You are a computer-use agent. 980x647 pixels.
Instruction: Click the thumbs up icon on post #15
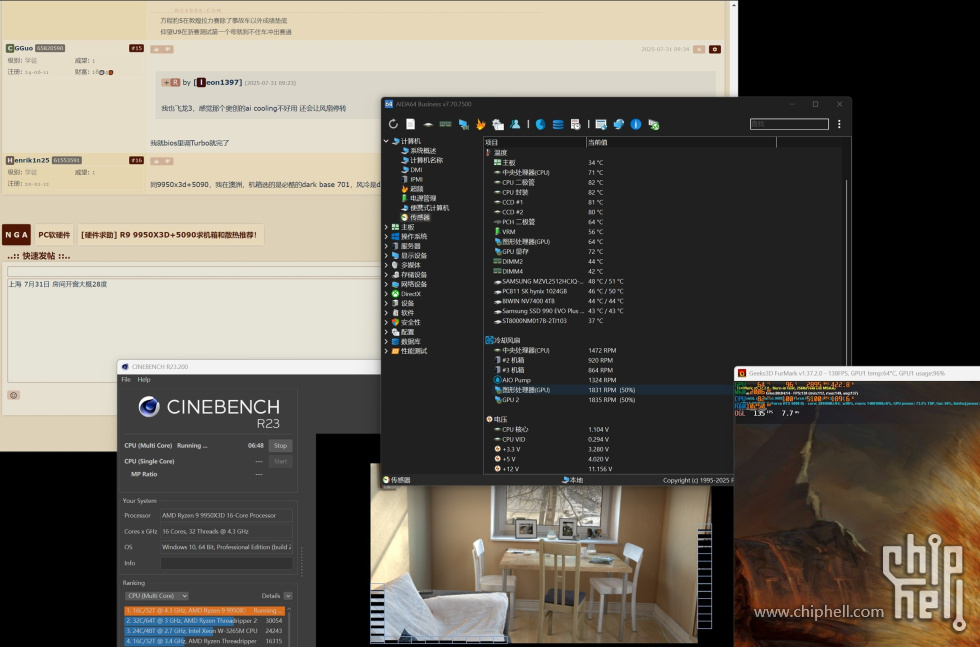click(156, 49)
